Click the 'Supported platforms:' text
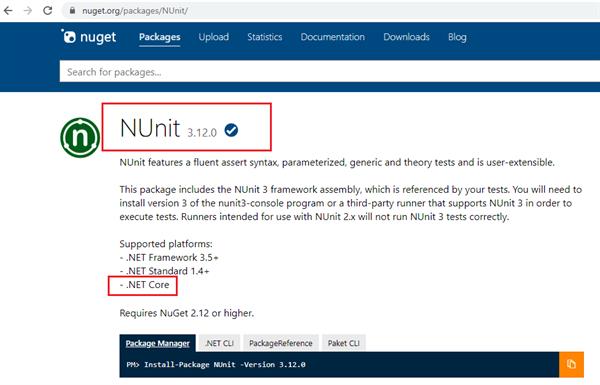This screenshot has width=600, height=385. coord(166,244)
